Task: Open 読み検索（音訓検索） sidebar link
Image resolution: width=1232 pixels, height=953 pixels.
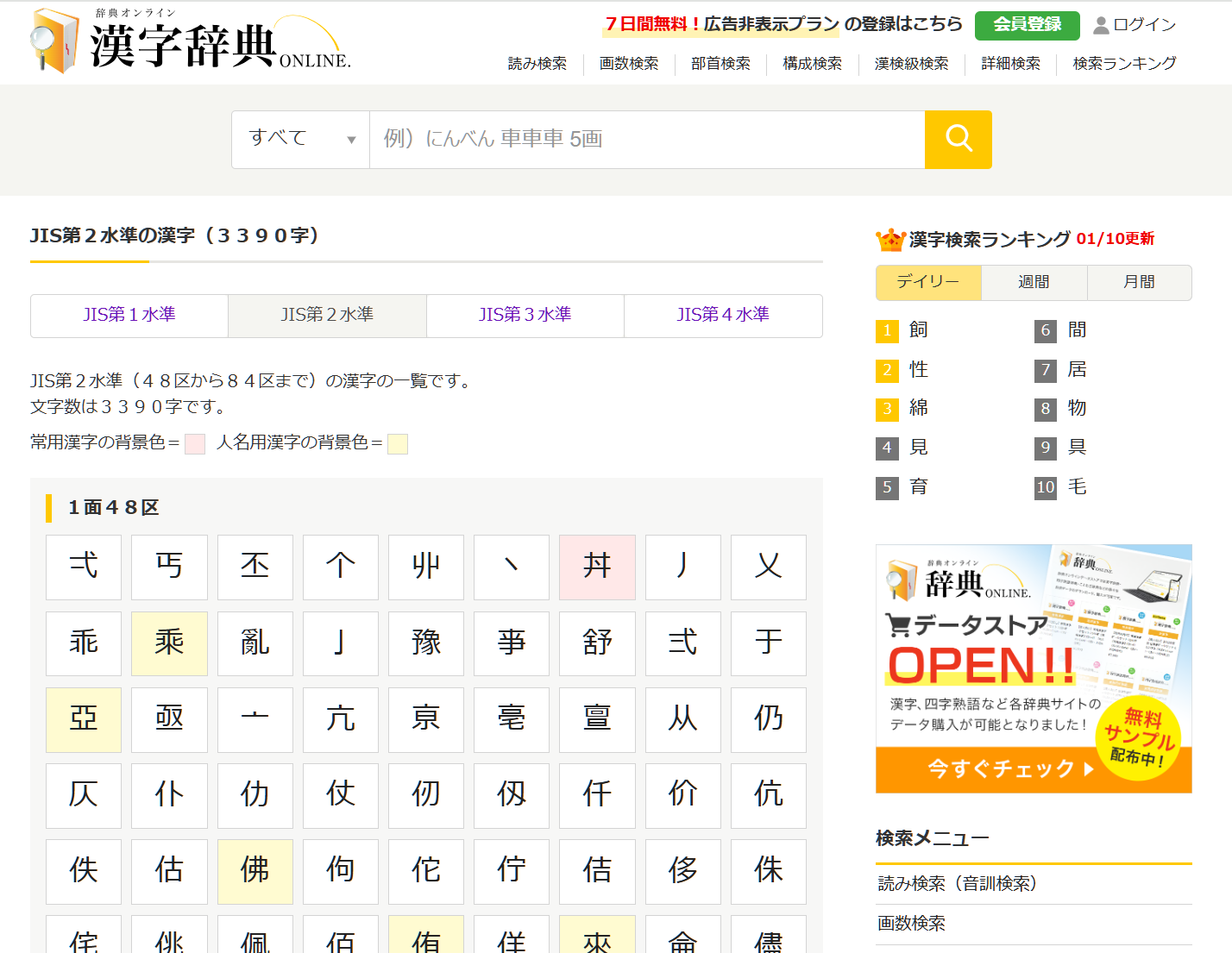Action: (957, 884)
